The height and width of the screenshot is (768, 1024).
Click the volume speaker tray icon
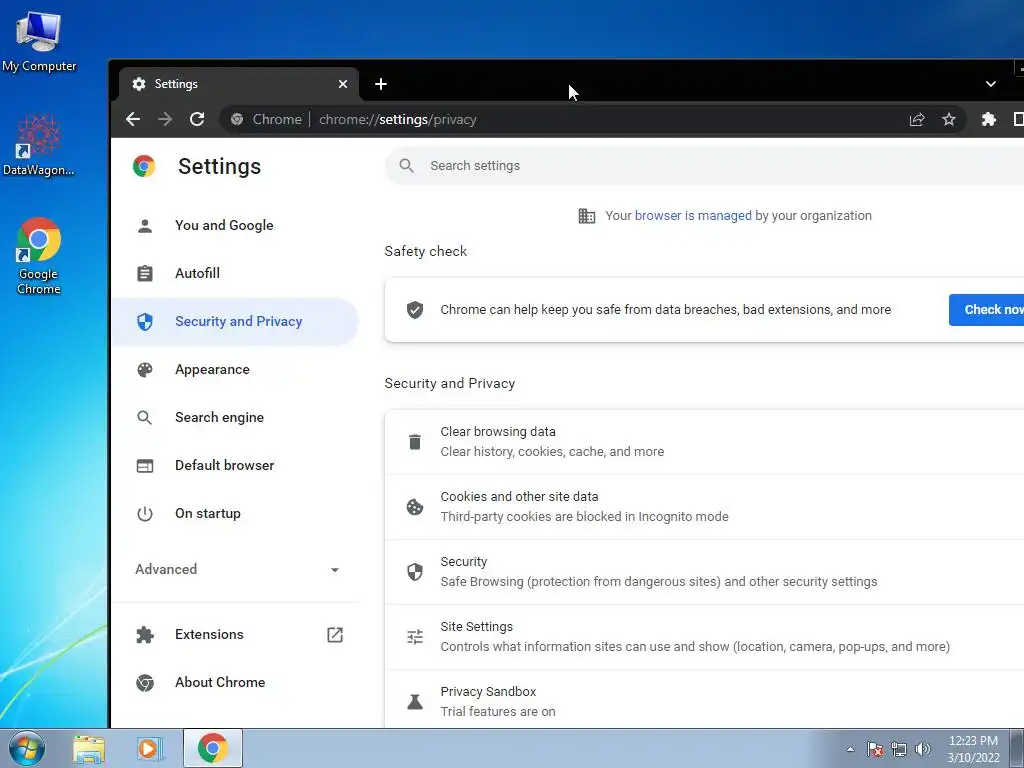tap(923, 750)
